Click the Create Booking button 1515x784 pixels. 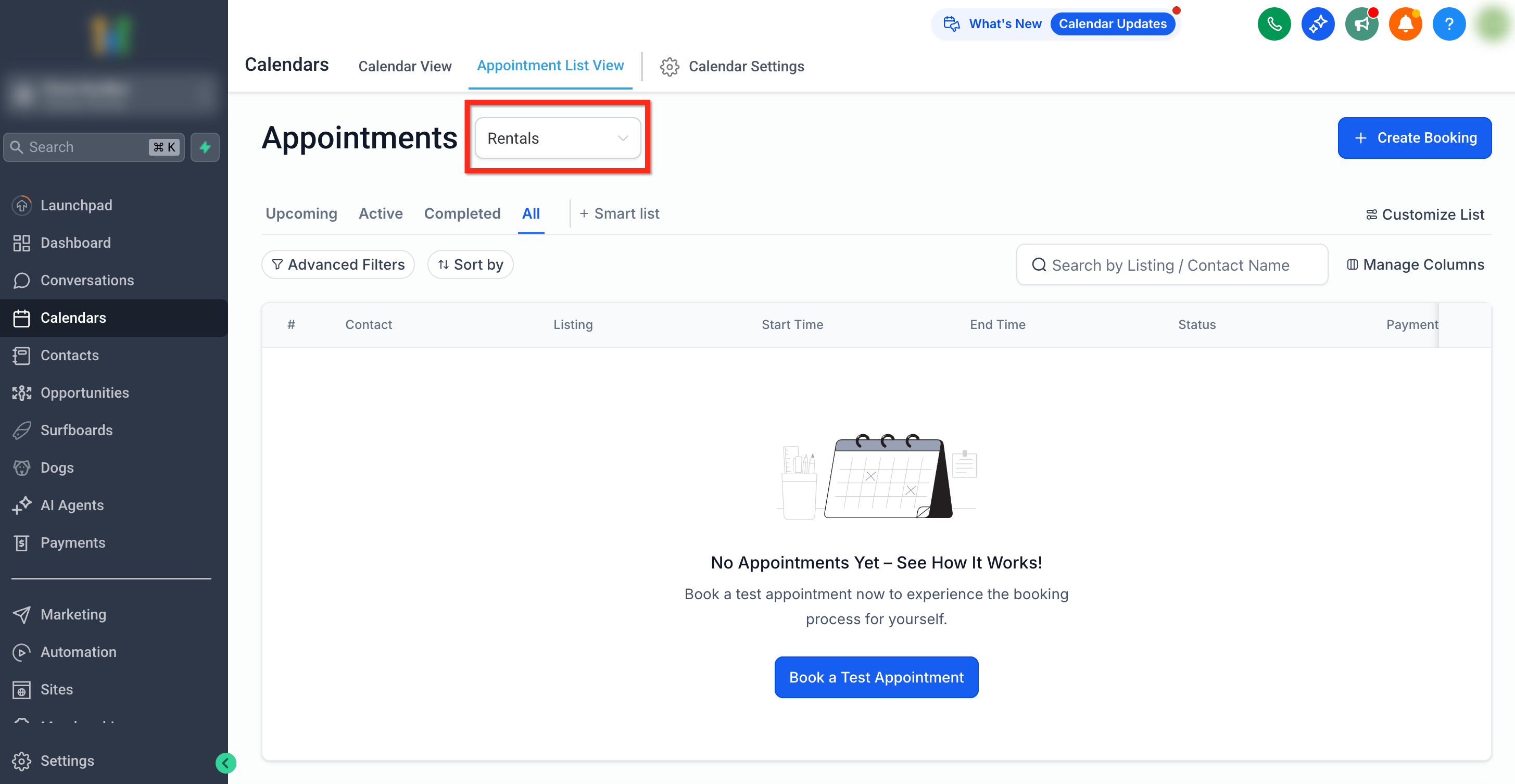(x=1414, y=137)
